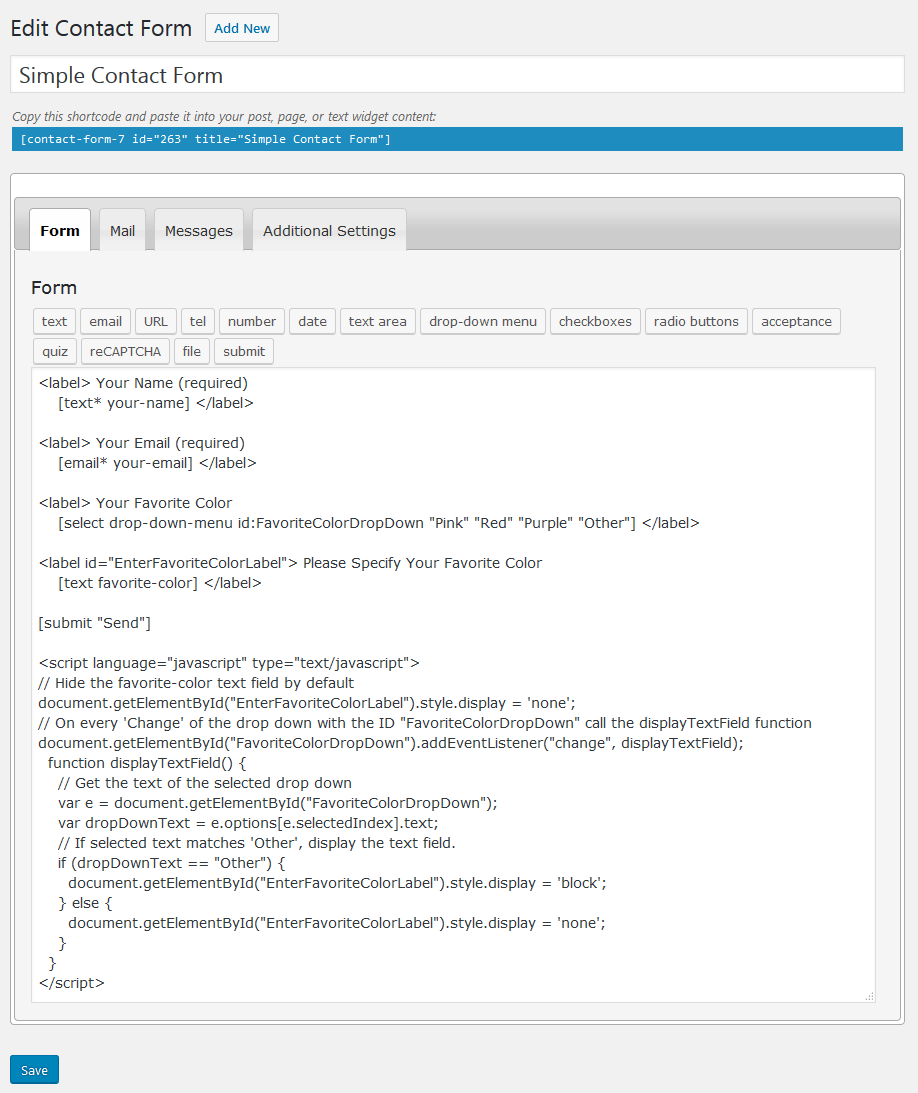Insert a radio buttons tag
The height and width of the screenshot is (1093, 918).
coord(696,321)
